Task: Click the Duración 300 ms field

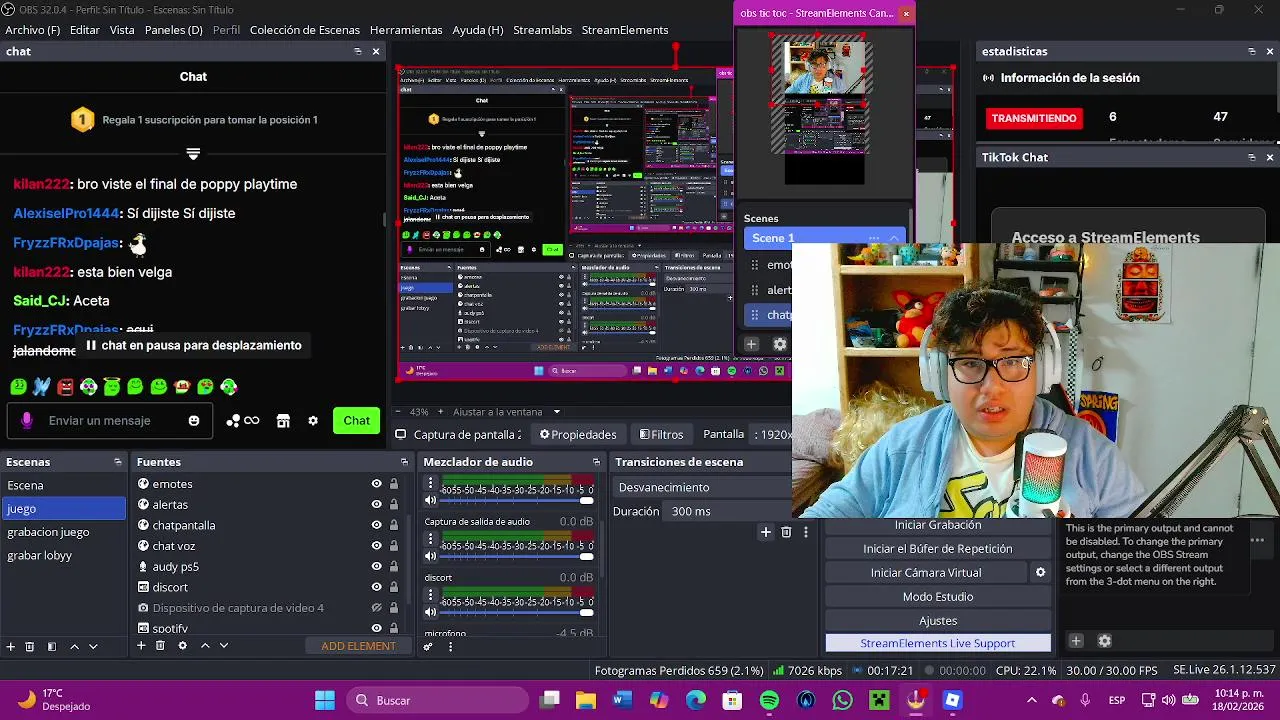Action: 728,511
